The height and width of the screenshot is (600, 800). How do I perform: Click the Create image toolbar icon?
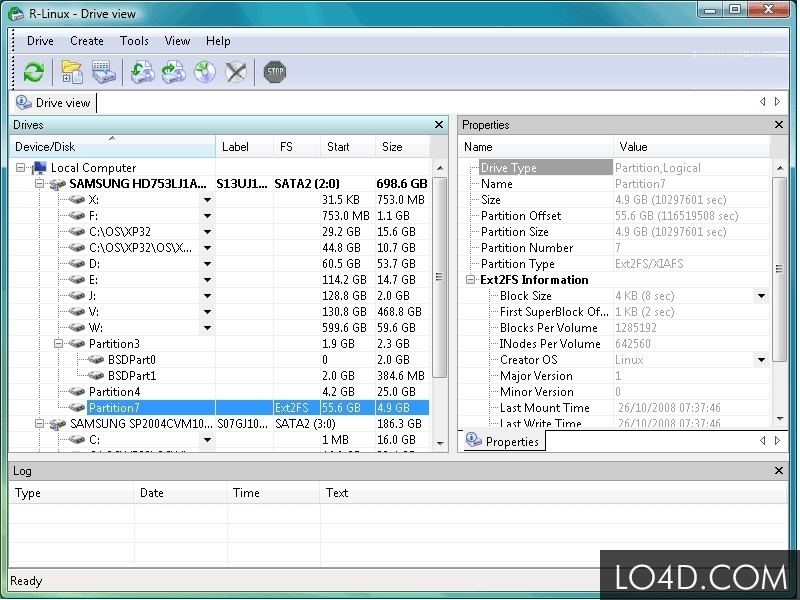[x=142, y=72]
